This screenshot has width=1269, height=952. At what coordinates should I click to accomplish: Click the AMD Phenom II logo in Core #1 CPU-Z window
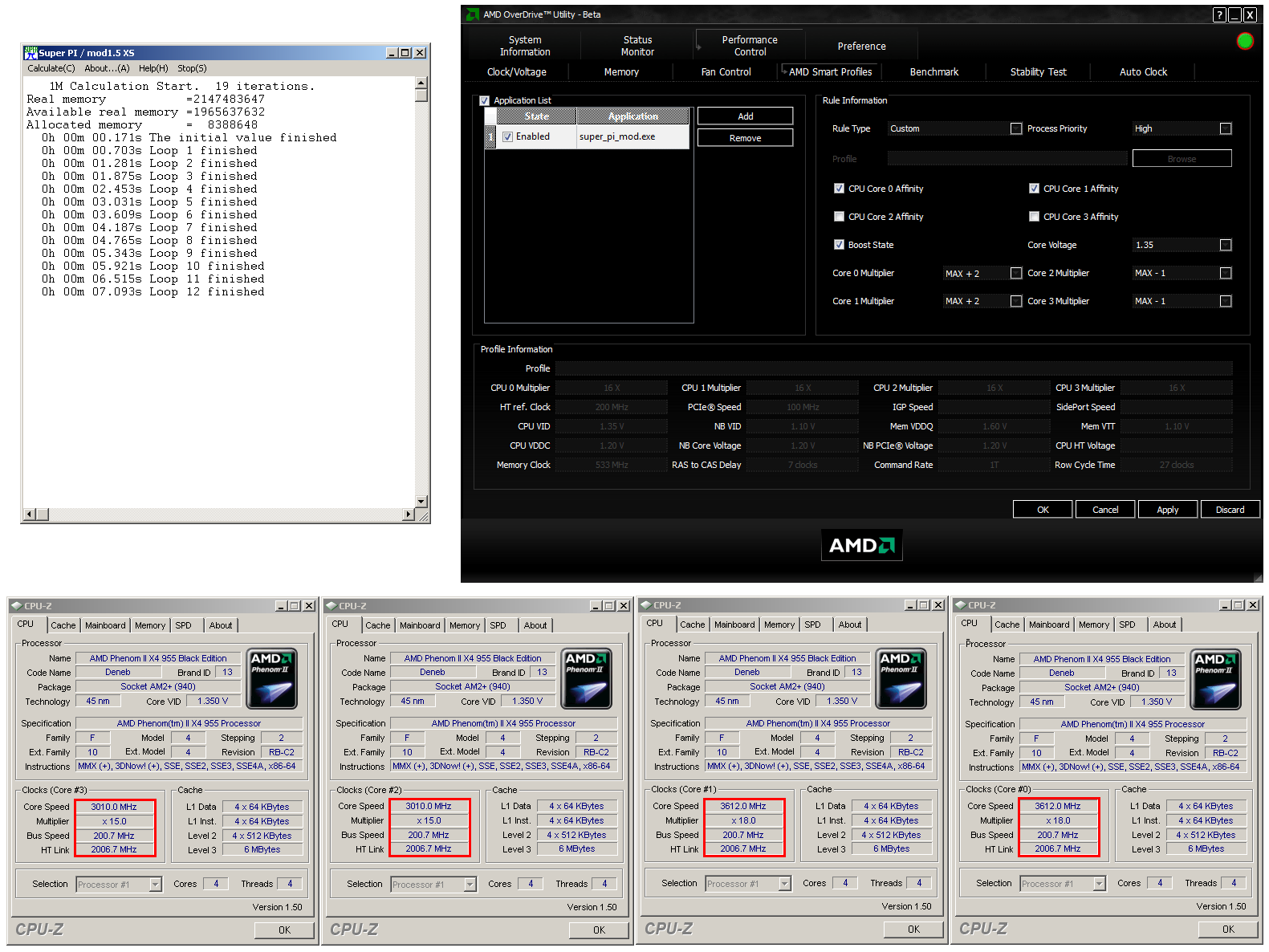pos(902,678)
